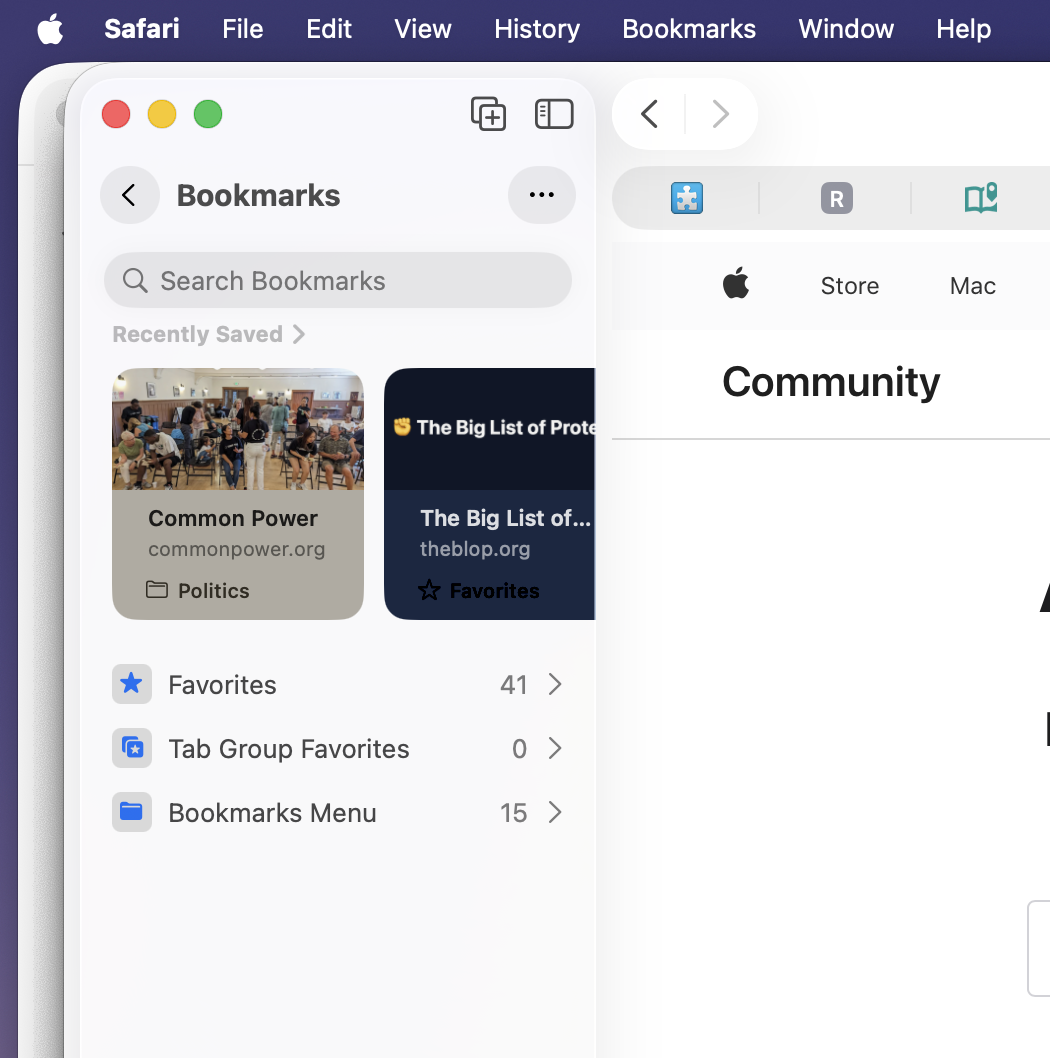Click the yellow minimize window button
The height and width of the screenshot is (1058, 1050).
coord(162,114)
